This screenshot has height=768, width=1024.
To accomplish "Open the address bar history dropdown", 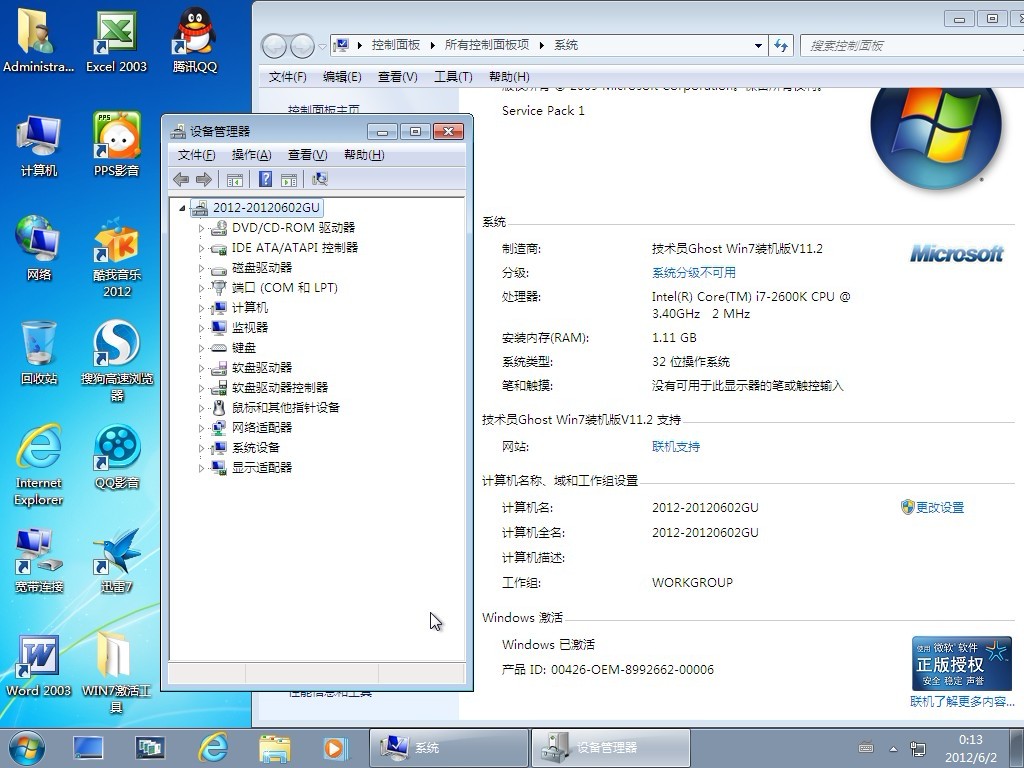I will coord(758,46).
